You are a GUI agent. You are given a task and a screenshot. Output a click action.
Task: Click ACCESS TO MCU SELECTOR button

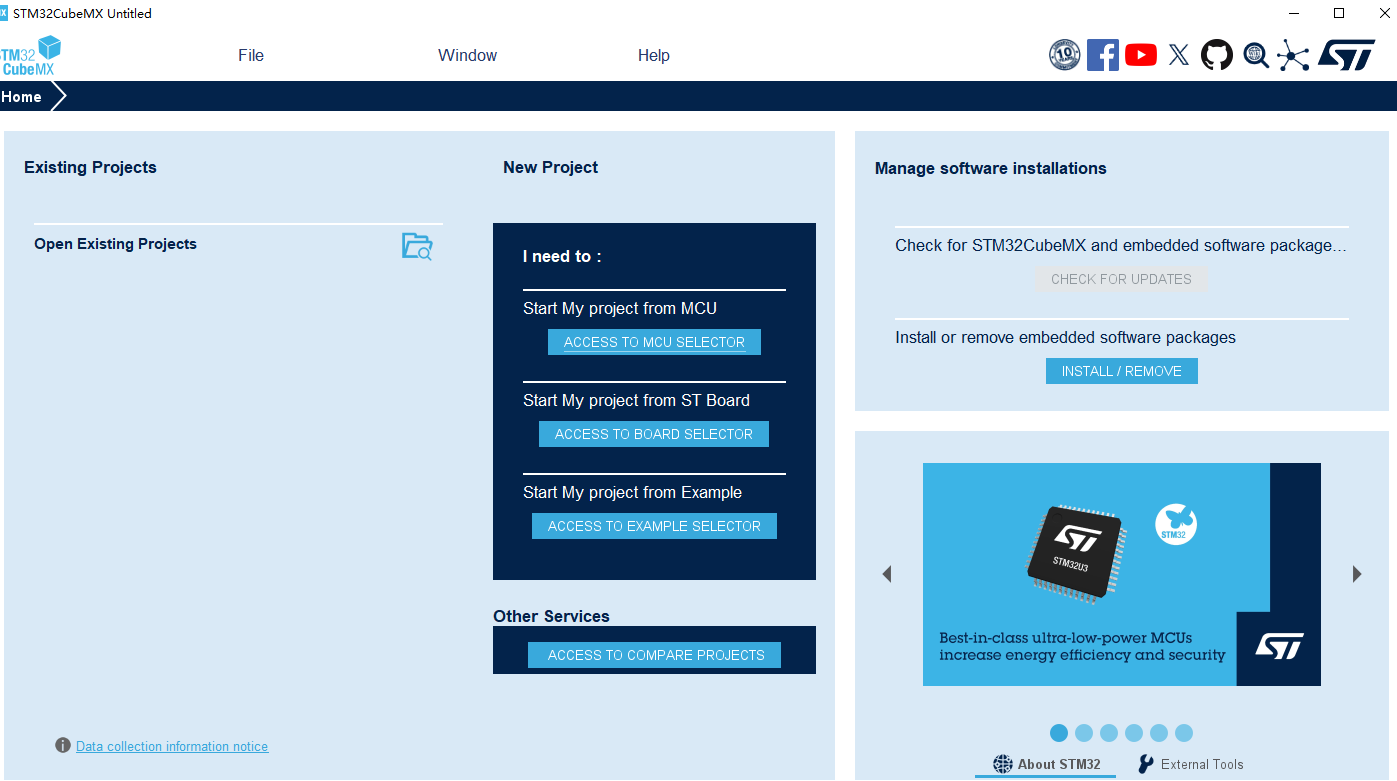click(x=654, y=342)
